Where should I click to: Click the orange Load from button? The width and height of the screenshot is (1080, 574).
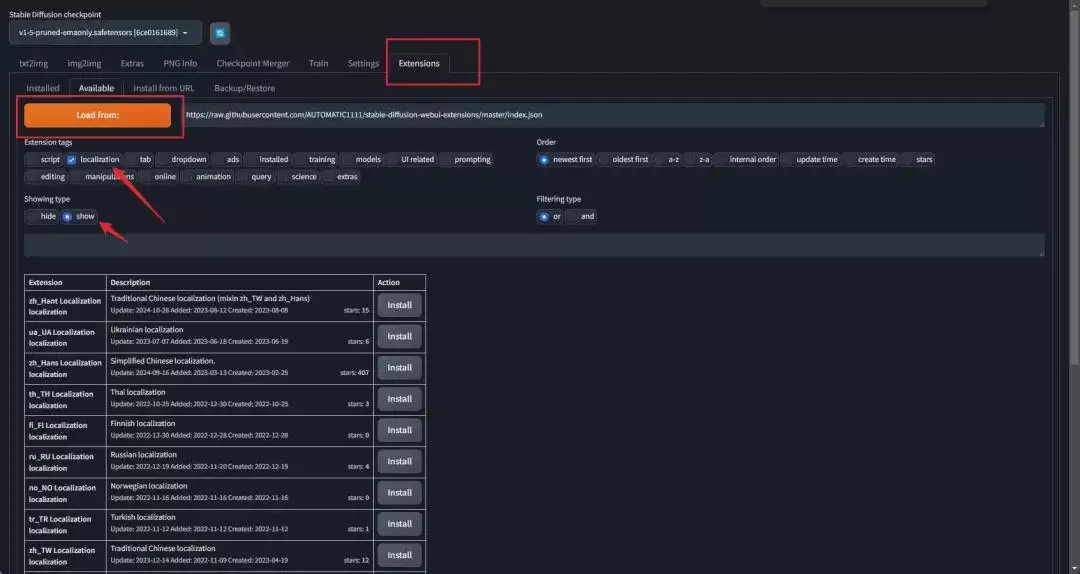point(98,115)
